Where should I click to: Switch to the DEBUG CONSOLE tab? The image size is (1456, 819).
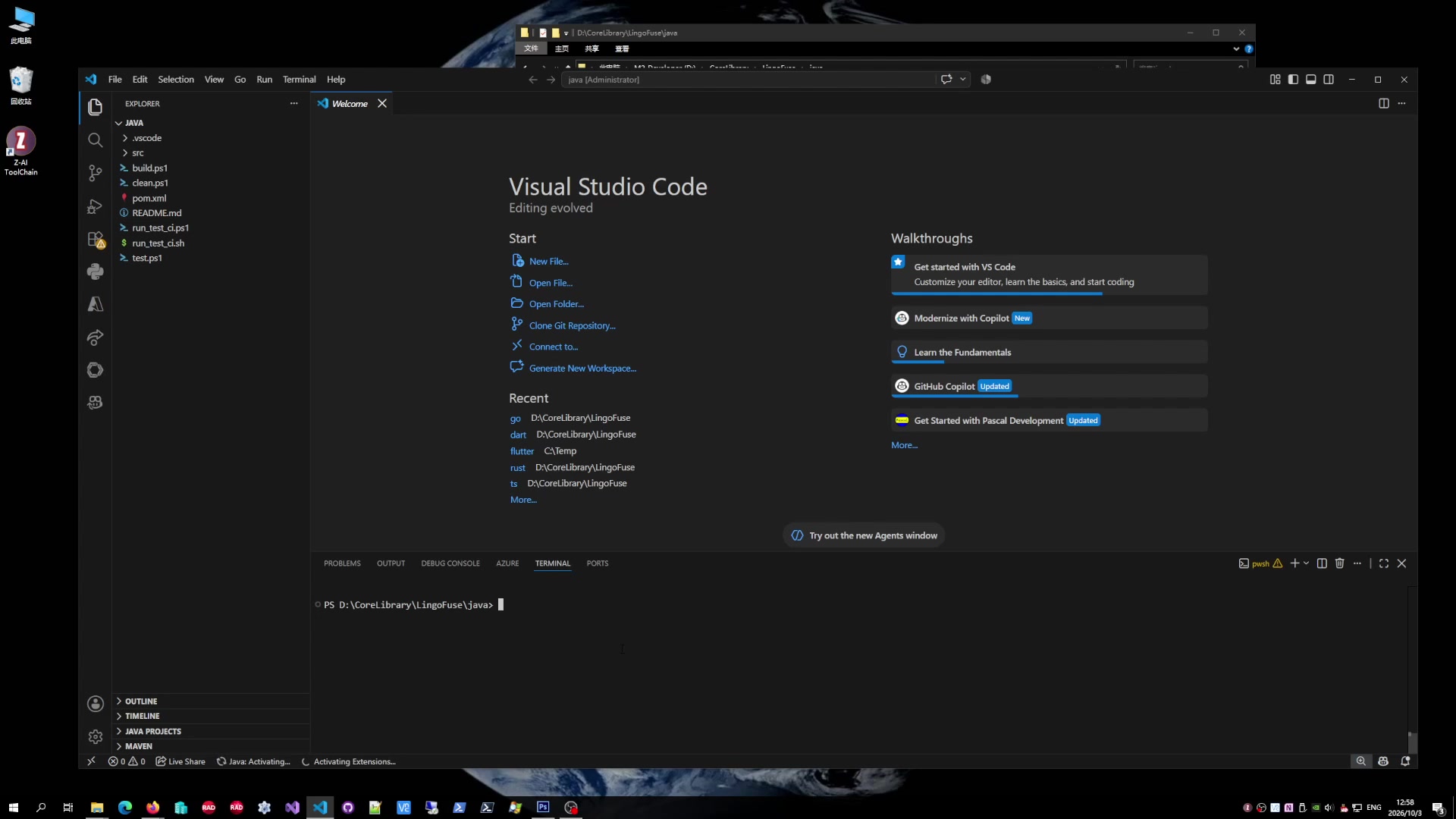tap(450, 563)
